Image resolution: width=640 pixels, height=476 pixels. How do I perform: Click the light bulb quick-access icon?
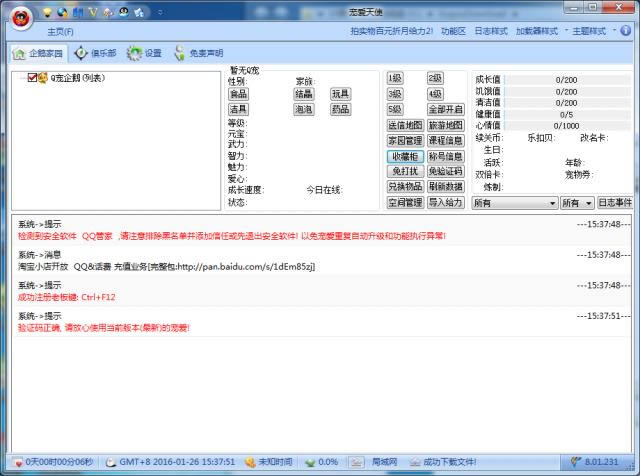click(47, 13)
